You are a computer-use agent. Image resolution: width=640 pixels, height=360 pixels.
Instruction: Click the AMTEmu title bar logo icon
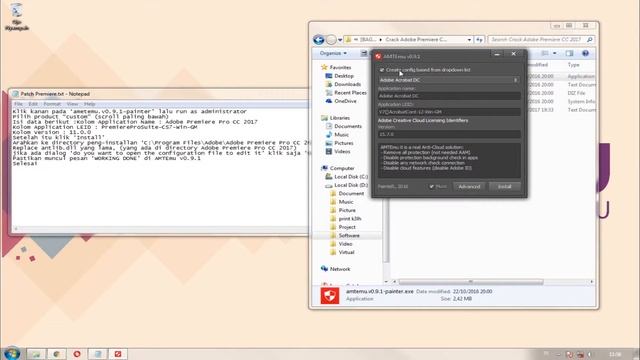pyautogui.click(x=378, y=56)
